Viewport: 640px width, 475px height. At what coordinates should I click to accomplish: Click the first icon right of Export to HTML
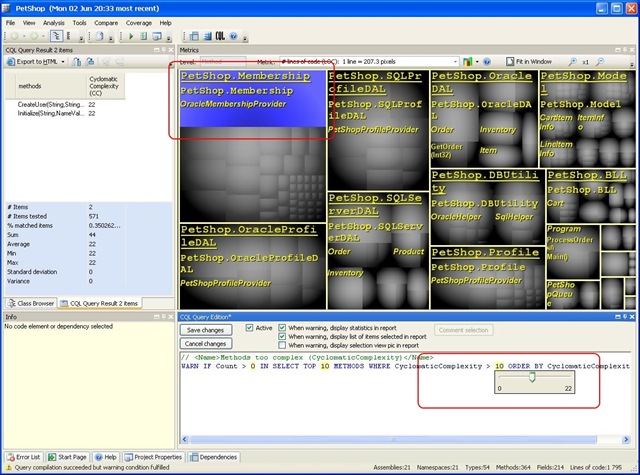tap(77, 62)
